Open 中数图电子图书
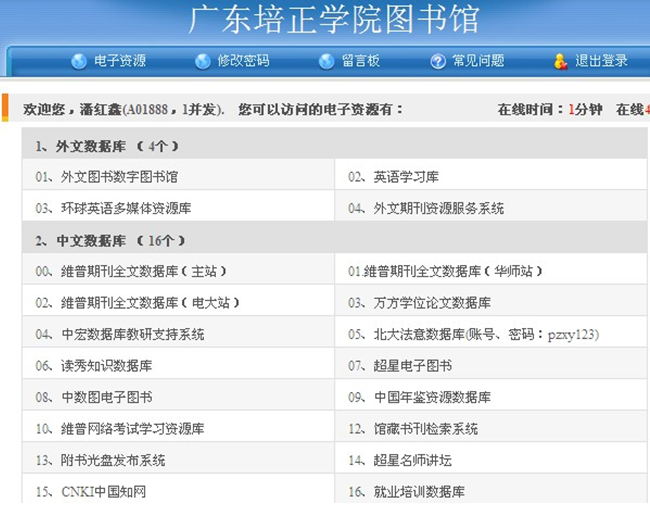650x506 pixels. [107, 397]
